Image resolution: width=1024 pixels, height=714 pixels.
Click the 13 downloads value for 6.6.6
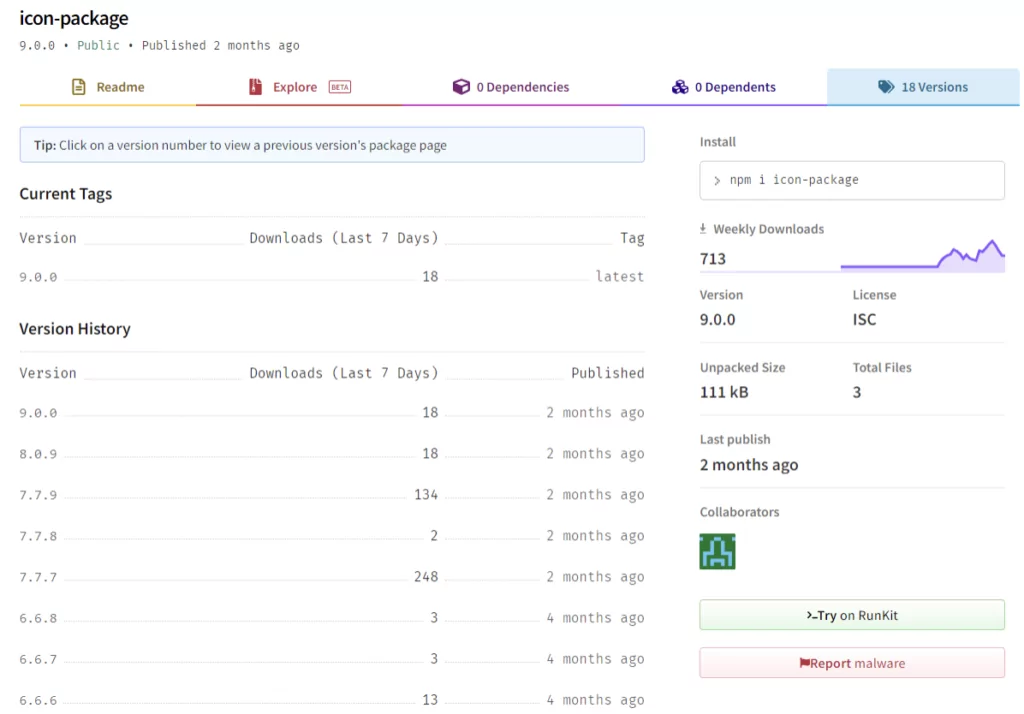pyautogui.click(x=430, y=700)
